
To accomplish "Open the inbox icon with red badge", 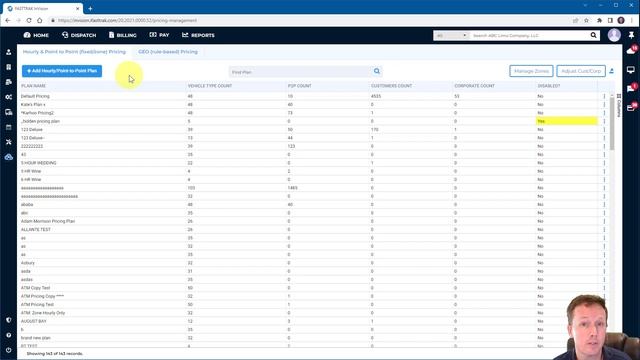I will [631, 107].
